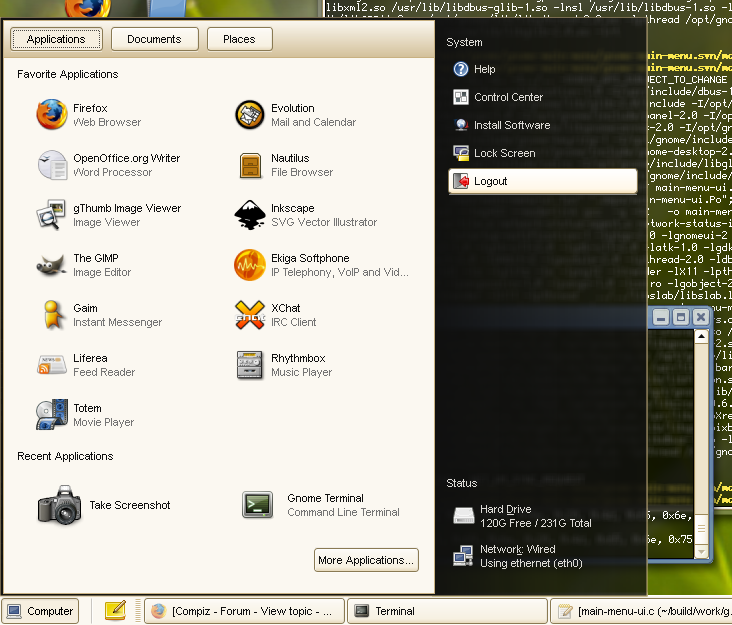Open gThumb Image Viewer icon
The image size is (732, 625).
pos(51,215)
